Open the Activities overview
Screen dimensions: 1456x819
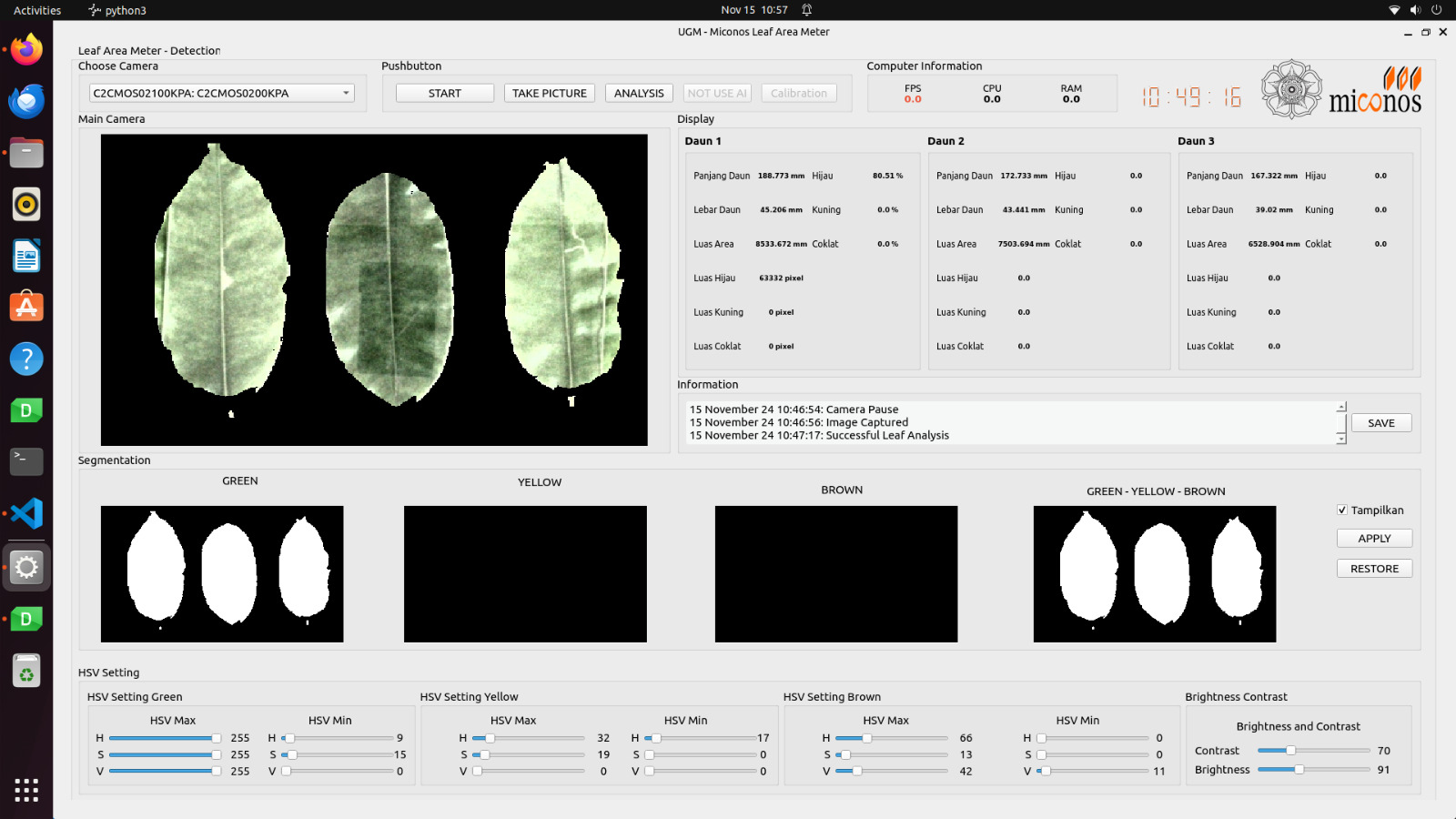37,10
